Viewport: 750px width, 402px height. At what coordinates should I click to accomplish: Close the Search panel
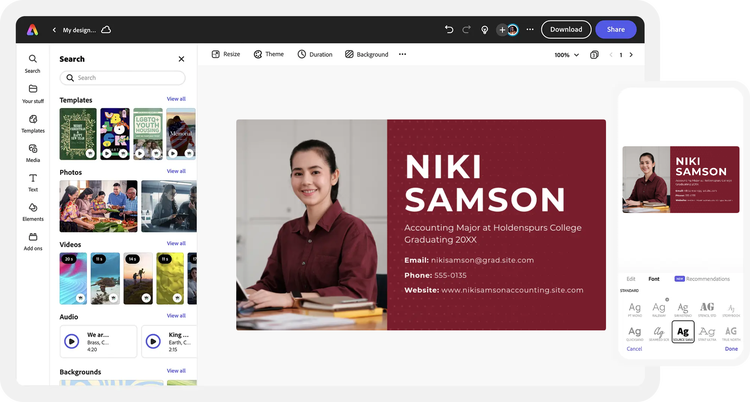click(181, 59)
